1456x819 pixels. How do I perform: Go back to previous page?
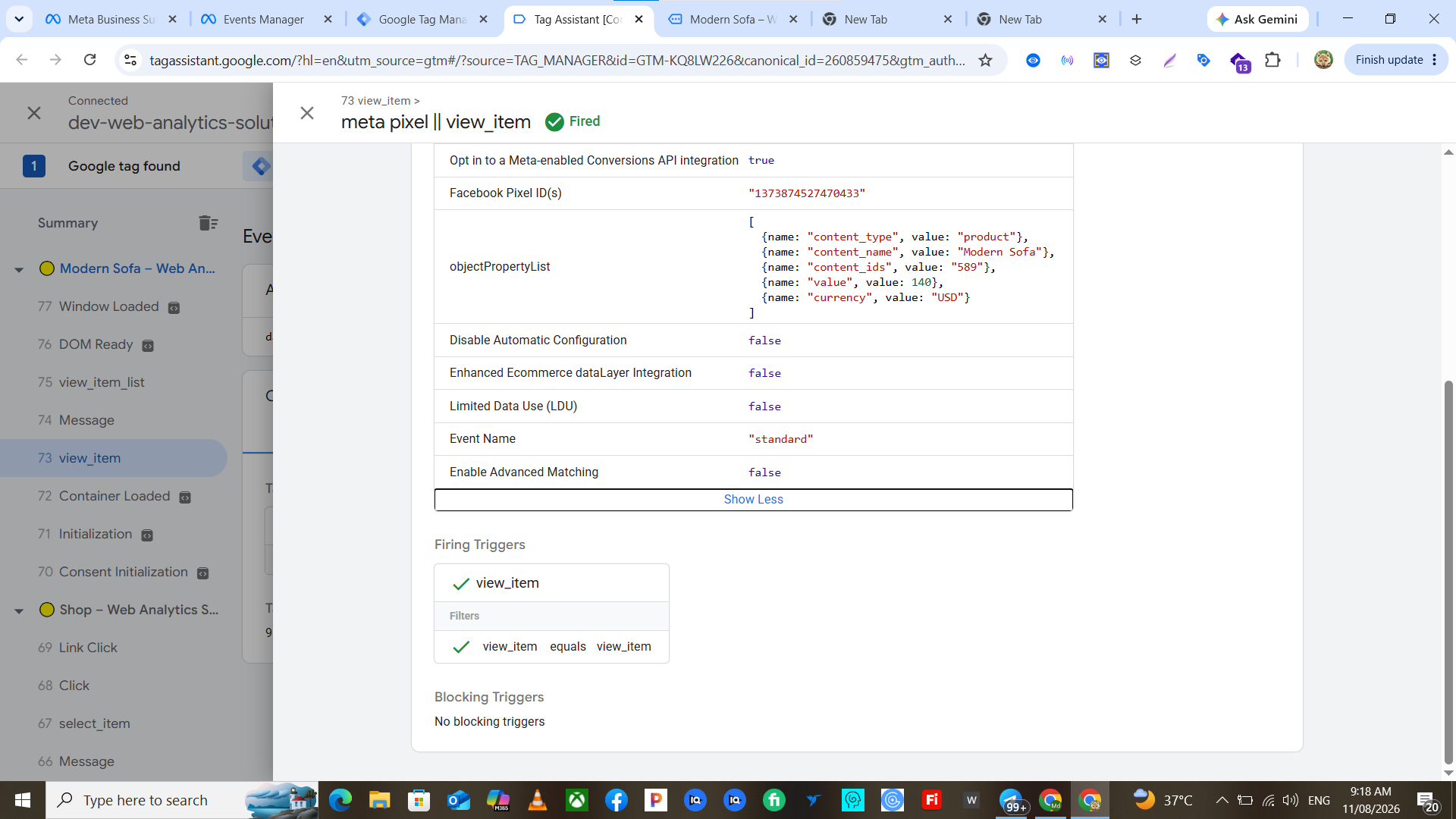(x=21, y=60)
